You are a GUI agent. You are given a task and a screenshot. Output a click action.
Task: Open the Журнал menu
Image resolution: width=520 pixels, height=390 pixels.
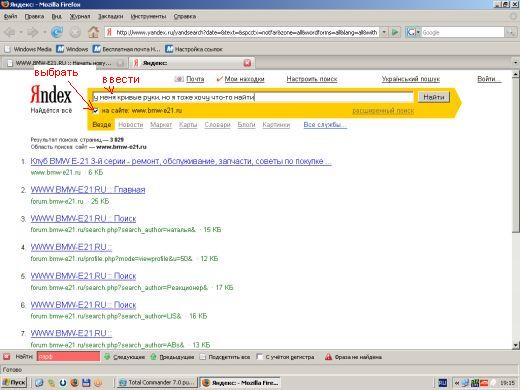pyautogui.click(x=80, y=16)
